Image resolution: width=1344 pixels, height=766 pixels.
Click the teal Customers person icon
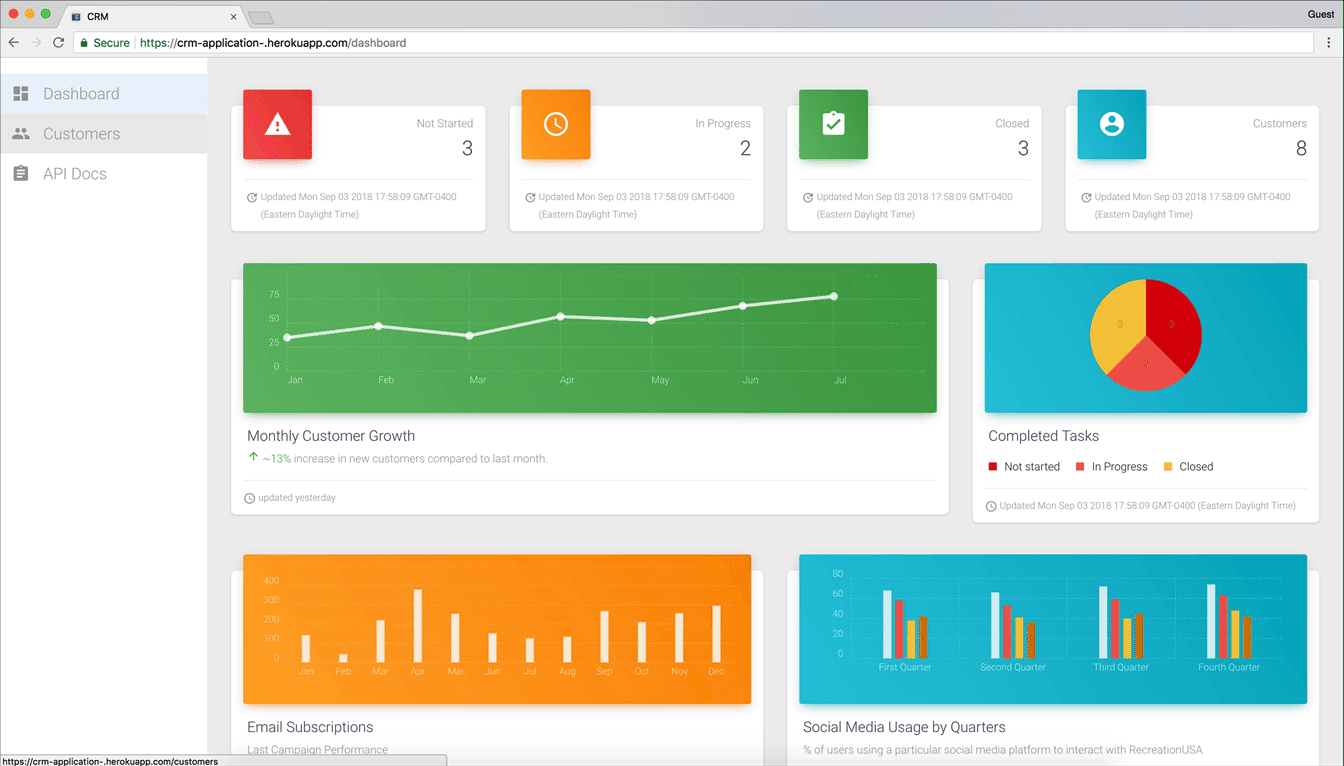(1111, 124)
